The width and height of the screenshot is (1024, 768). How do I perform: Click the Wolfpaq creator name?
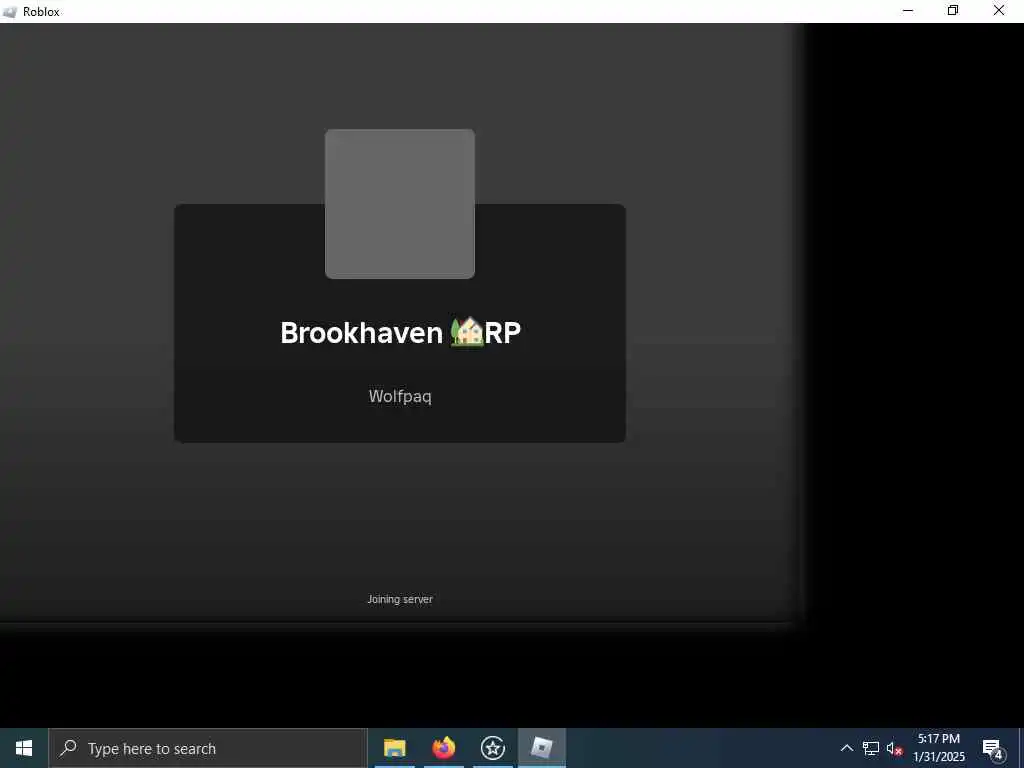click(400, 396)
